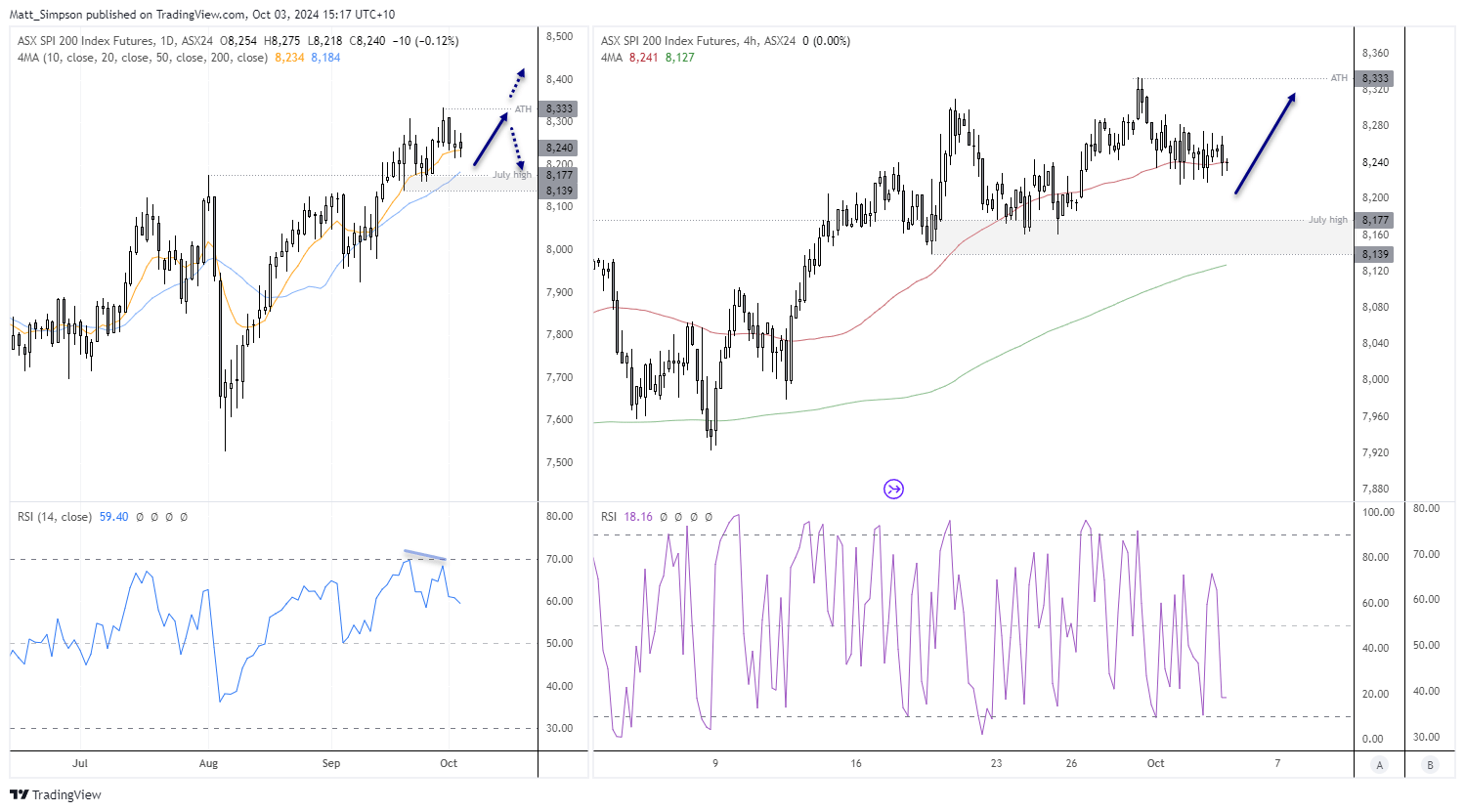Click the ATH label on daily chart
The width and height of the screenshot is (1465, 812).
[523, 109]
